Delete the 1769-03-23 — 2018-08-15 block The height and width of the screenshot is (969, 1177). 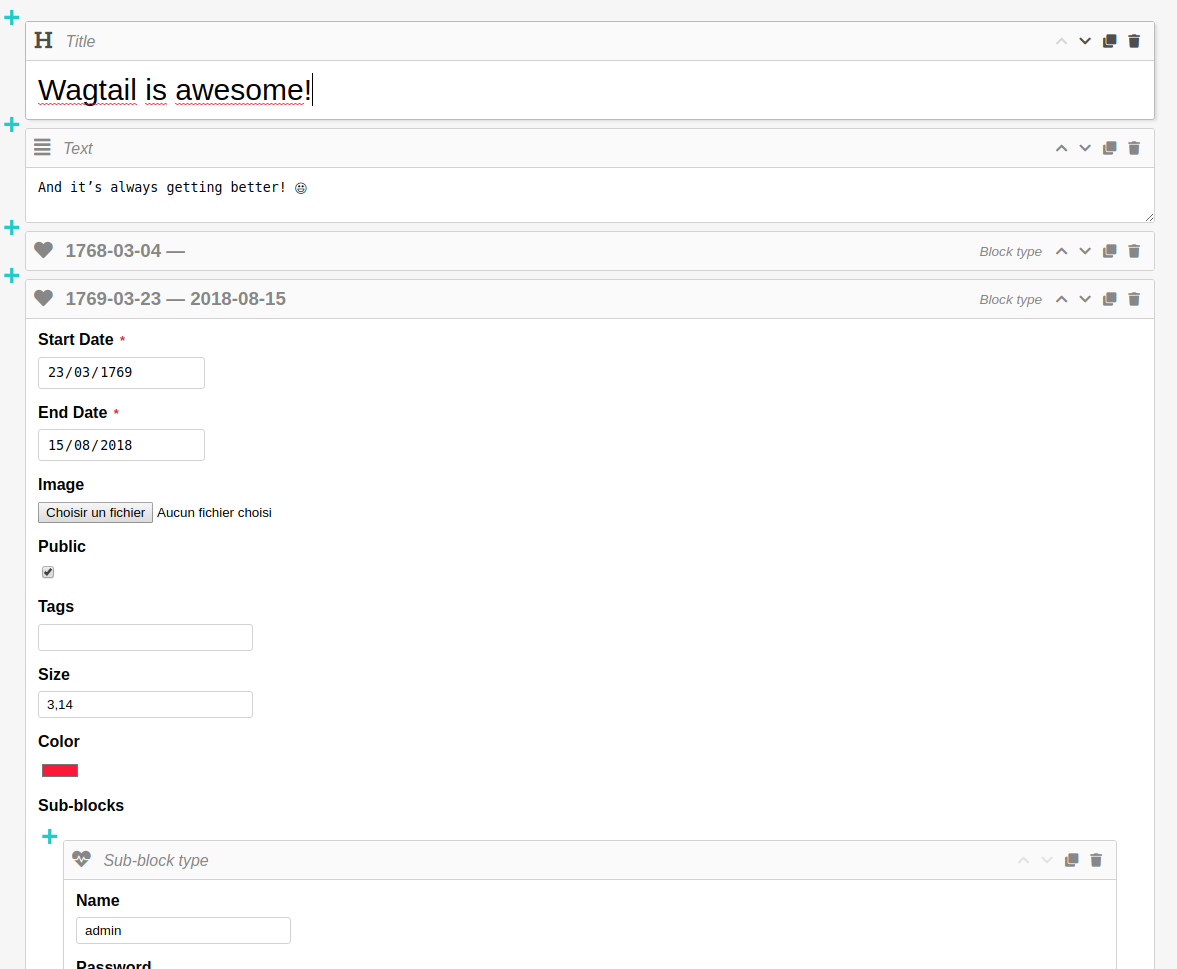point(1134,299)
